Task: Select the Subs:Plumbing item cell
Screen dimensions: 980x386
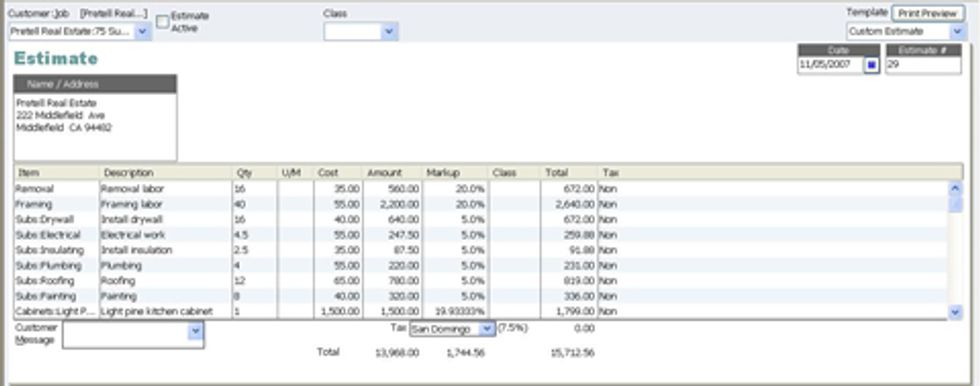Action: pyautogui.click(x=56, y=265)
